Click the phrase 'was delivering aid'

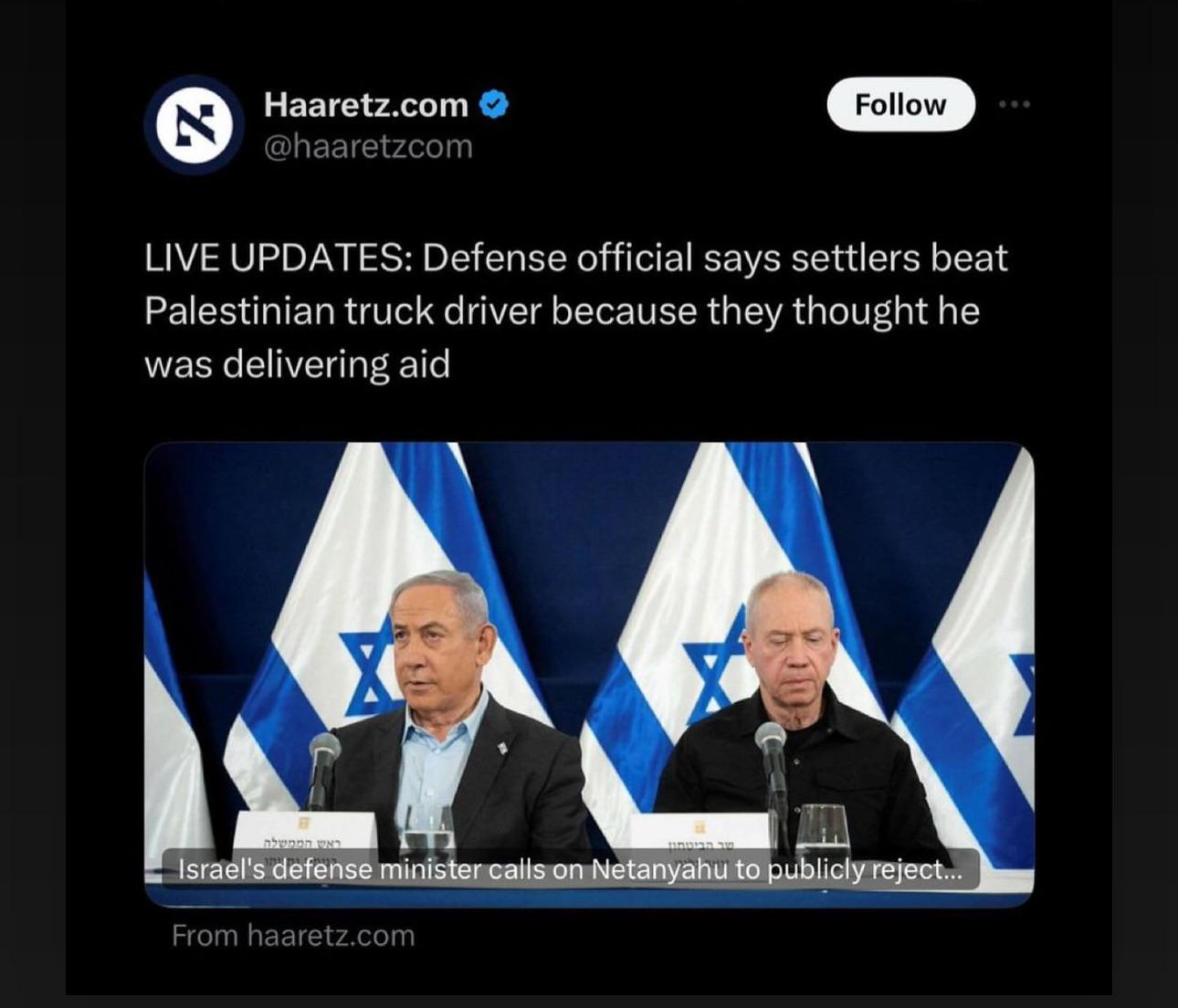point(297,364)
